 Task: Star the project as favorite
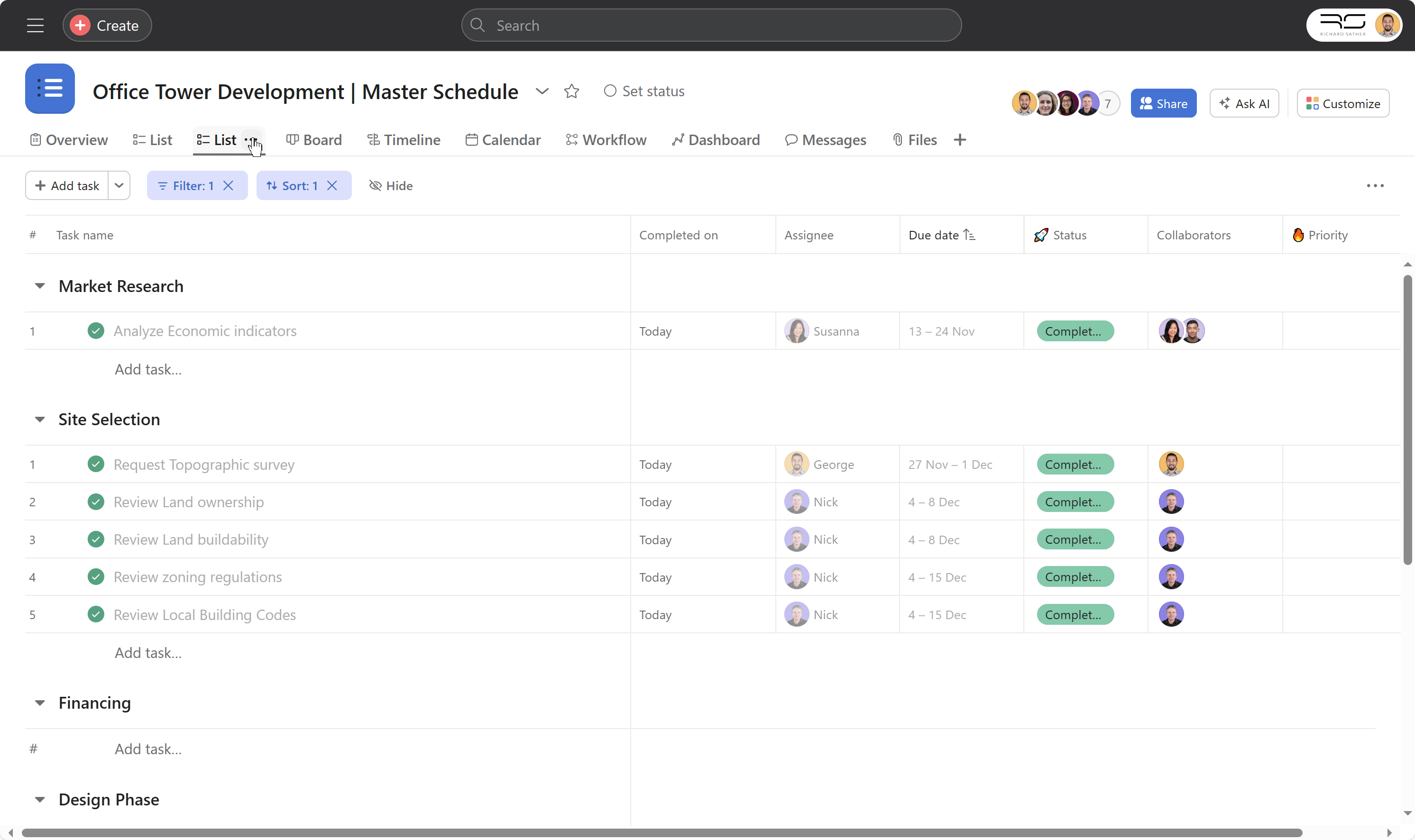(571, 91)
